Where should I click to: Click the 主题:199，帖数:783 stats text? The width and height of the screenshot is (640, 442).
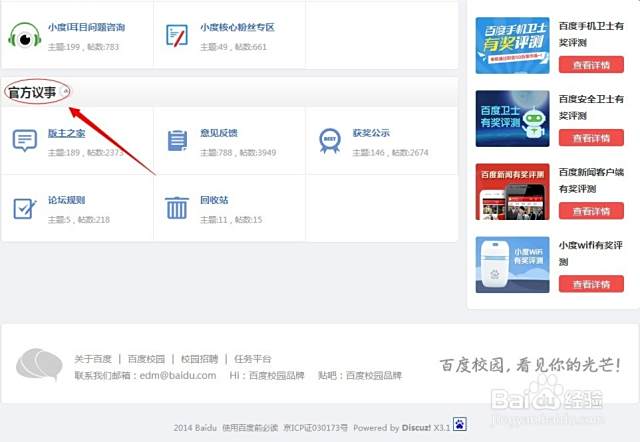tap(83, 47)
